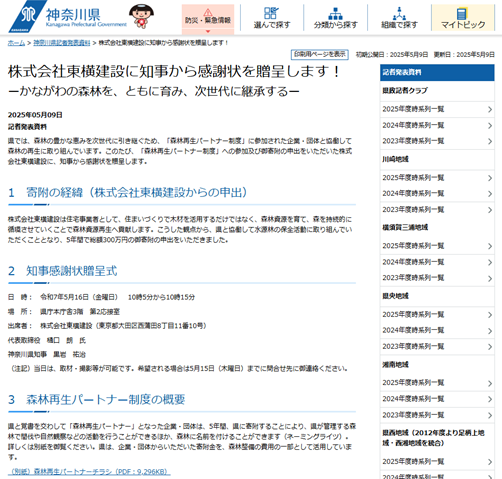
Task: Open 2024年度時系列一覧 under 川崎地域
Action: coord(437,194)
